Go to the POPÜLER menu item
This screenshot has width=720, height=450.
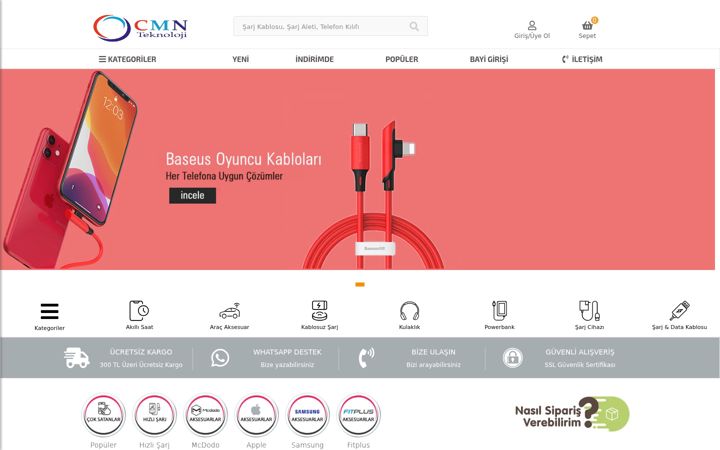[x=402, y=59]
